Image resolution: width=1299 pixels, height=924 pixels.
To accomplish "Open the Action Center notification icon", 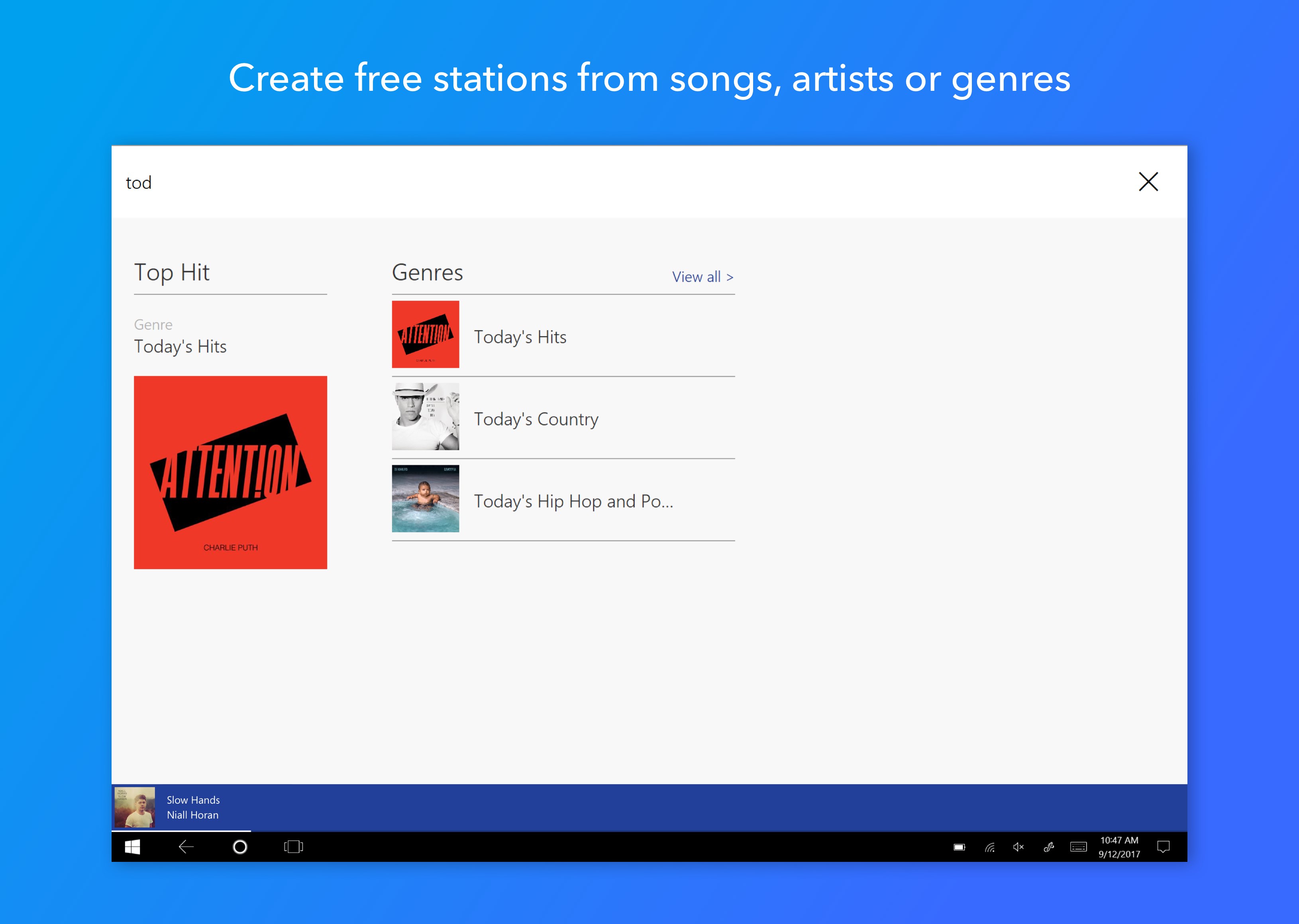I will (x=1163, y=847).
